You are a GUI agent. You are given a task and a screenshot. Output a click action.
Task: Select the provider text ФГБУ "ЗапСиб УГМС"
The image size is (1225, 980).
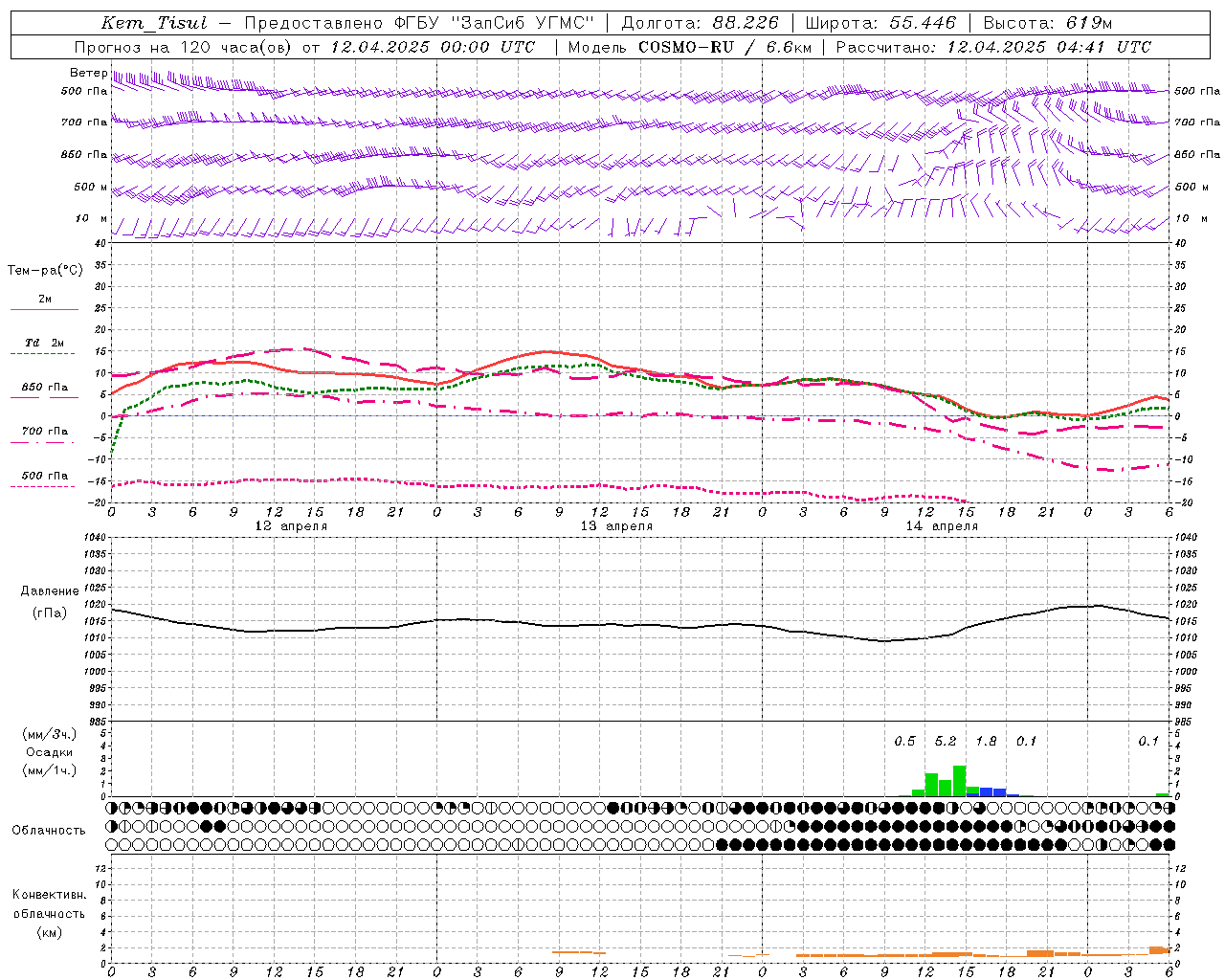coord(495,23)
